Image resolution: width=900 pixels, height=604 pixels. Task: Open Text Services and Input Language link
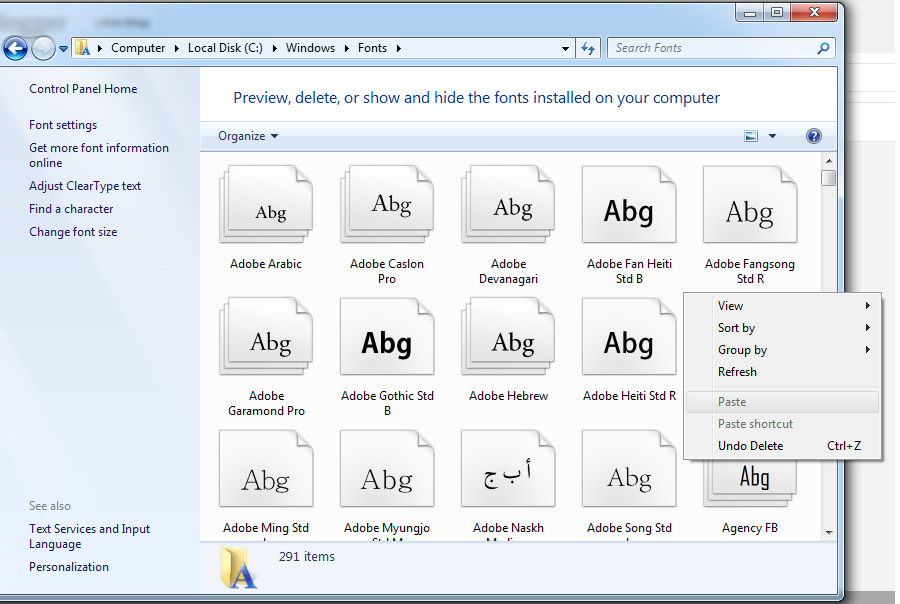(90, 536)
